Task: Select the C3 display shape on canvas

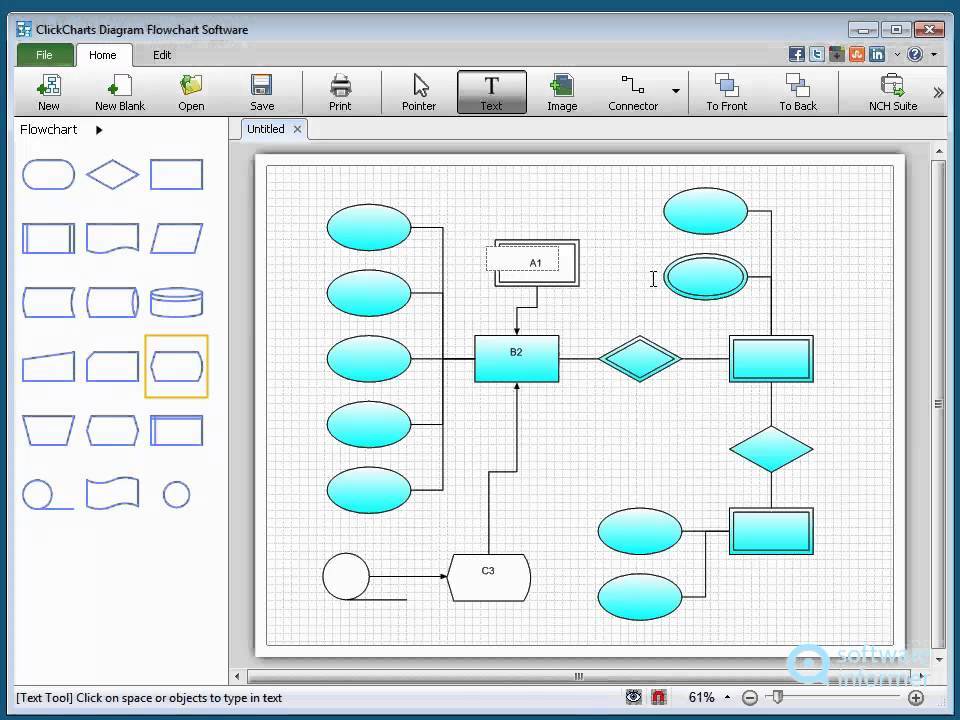Action: (x=489, y=577)
